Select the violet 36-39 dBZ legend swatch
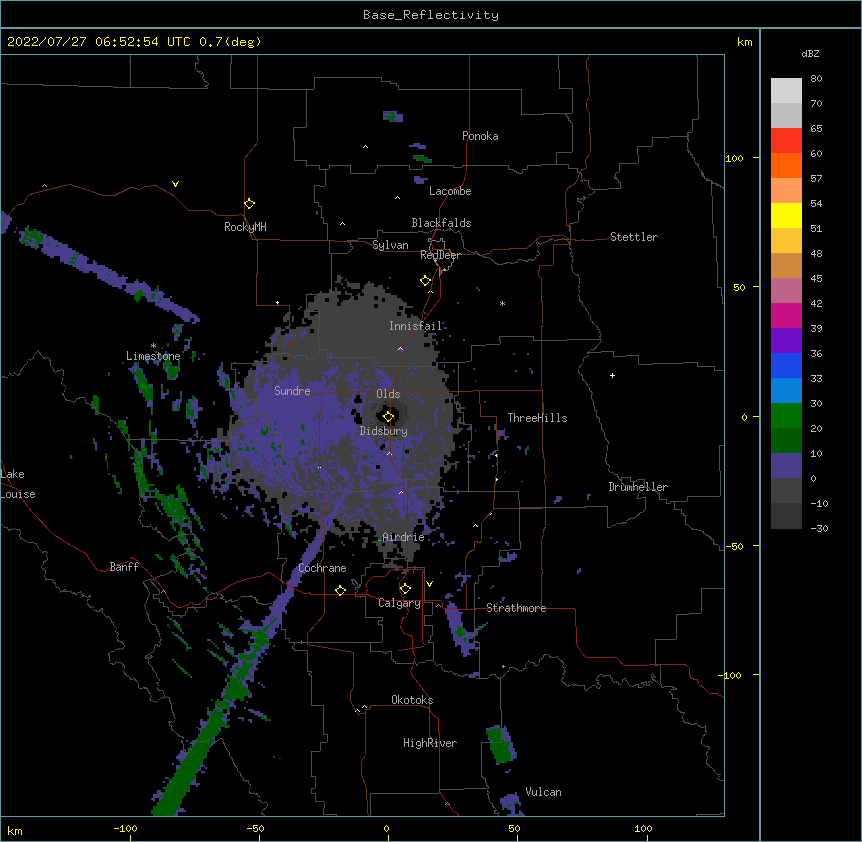This screenshot has width=862, height=842. point(786,341)
